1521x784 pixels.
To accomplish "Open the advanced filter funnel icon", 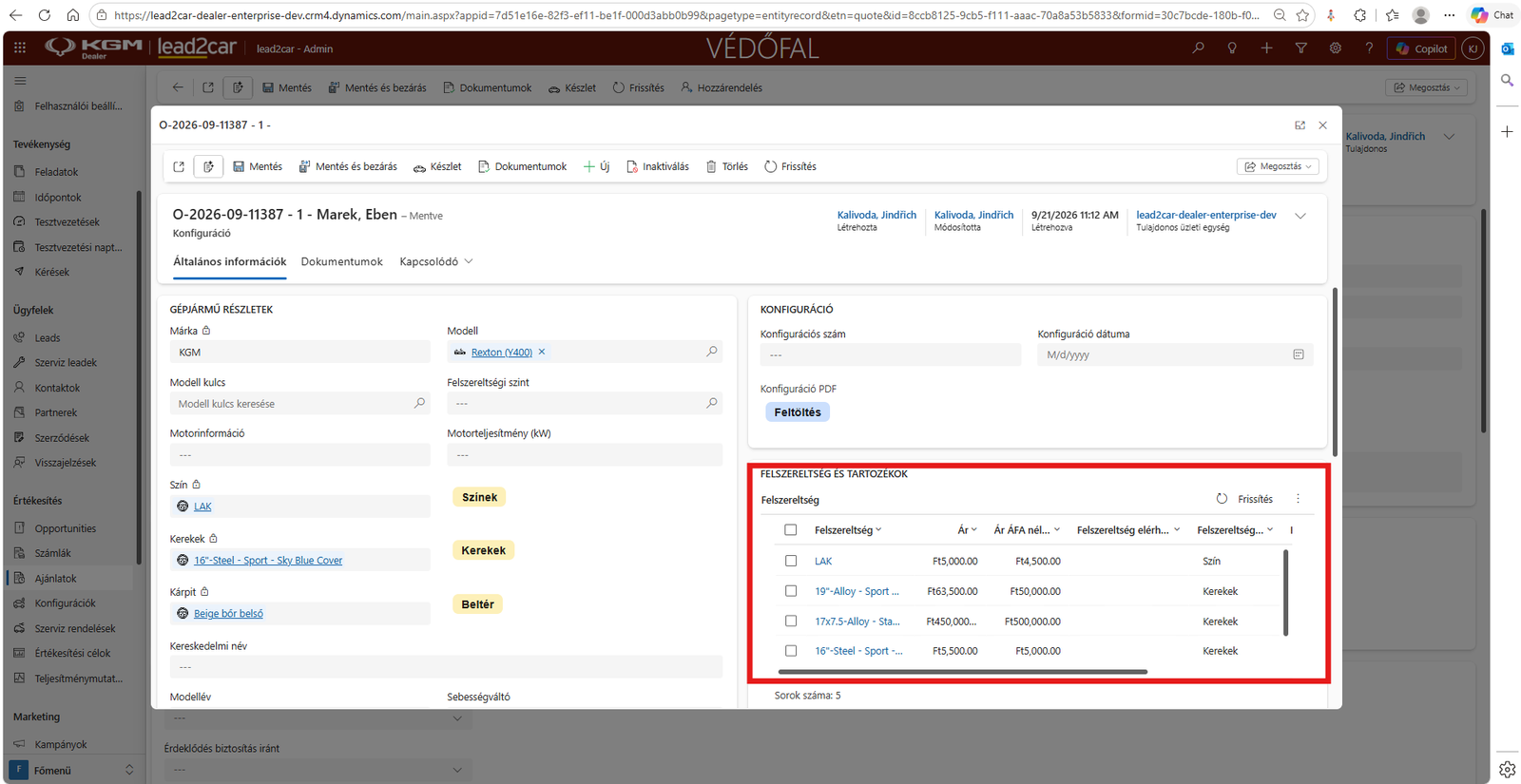I will pyautogui.click(x=1300, y=48).
